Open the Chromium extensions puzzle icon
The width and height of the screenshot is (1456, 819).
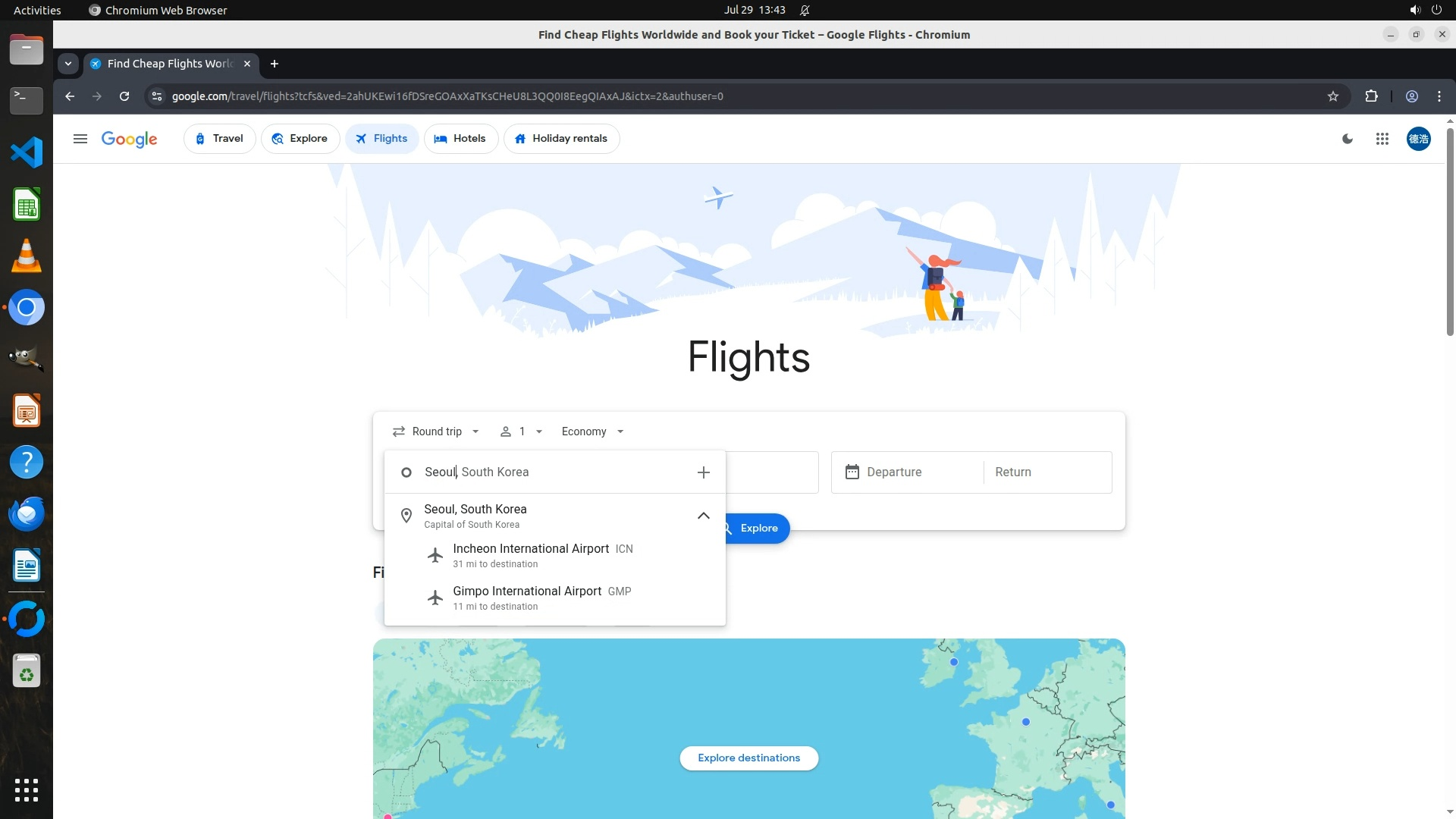(x=1371, y=96)
